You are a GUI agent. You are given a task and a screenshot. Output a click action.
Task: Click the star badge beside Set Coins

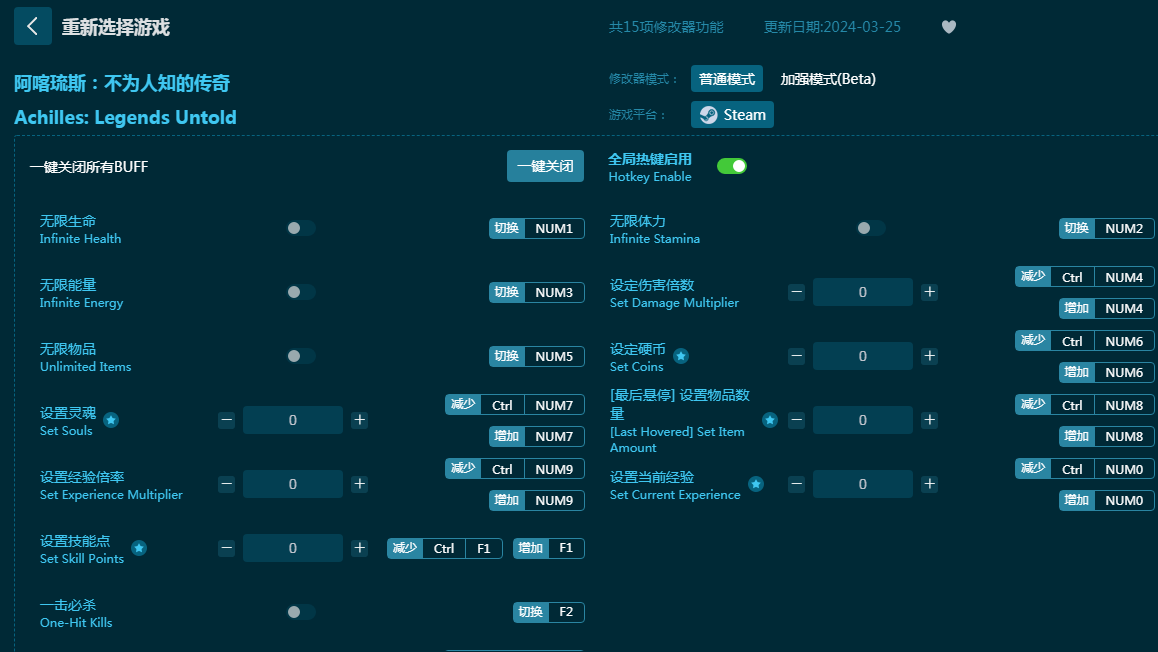coord(681,356)
